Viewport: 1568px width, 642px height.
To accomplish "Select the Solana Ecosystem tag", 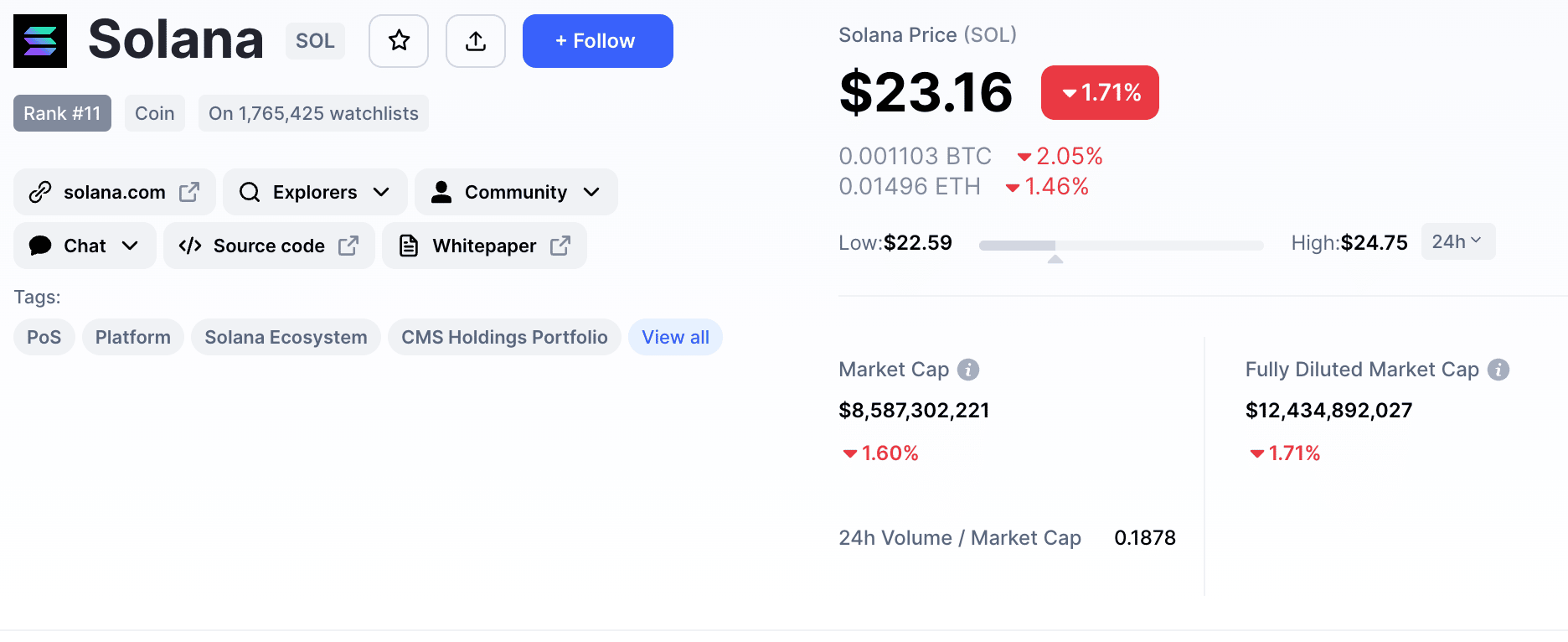I will [286, 337].
